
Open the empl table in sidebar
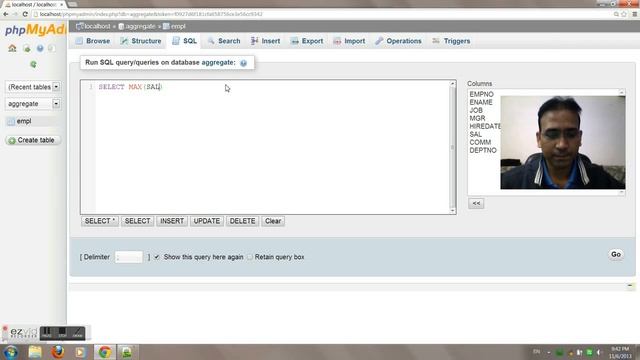[24, 121]
